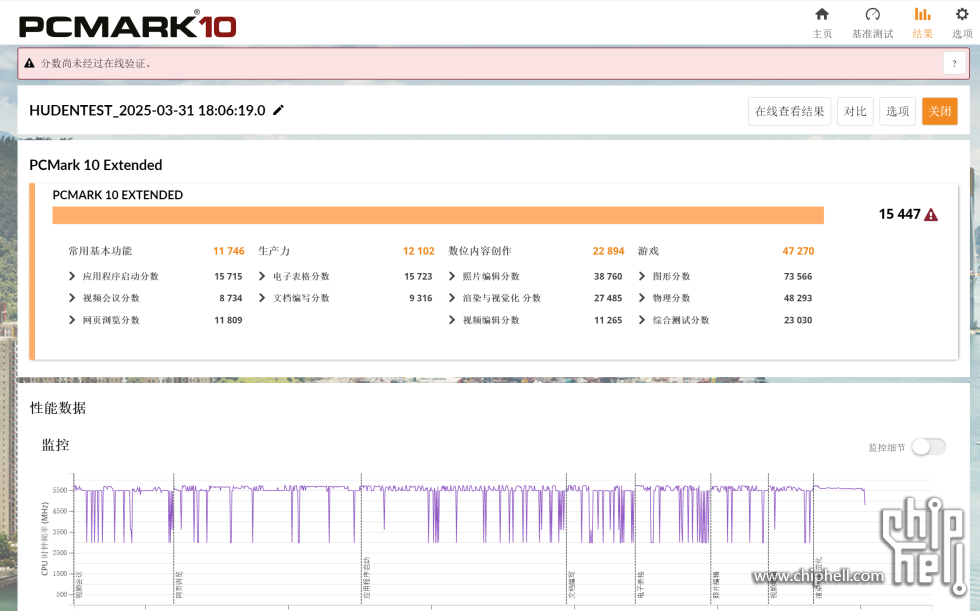Click the question mark help icon

click(954, 63)
